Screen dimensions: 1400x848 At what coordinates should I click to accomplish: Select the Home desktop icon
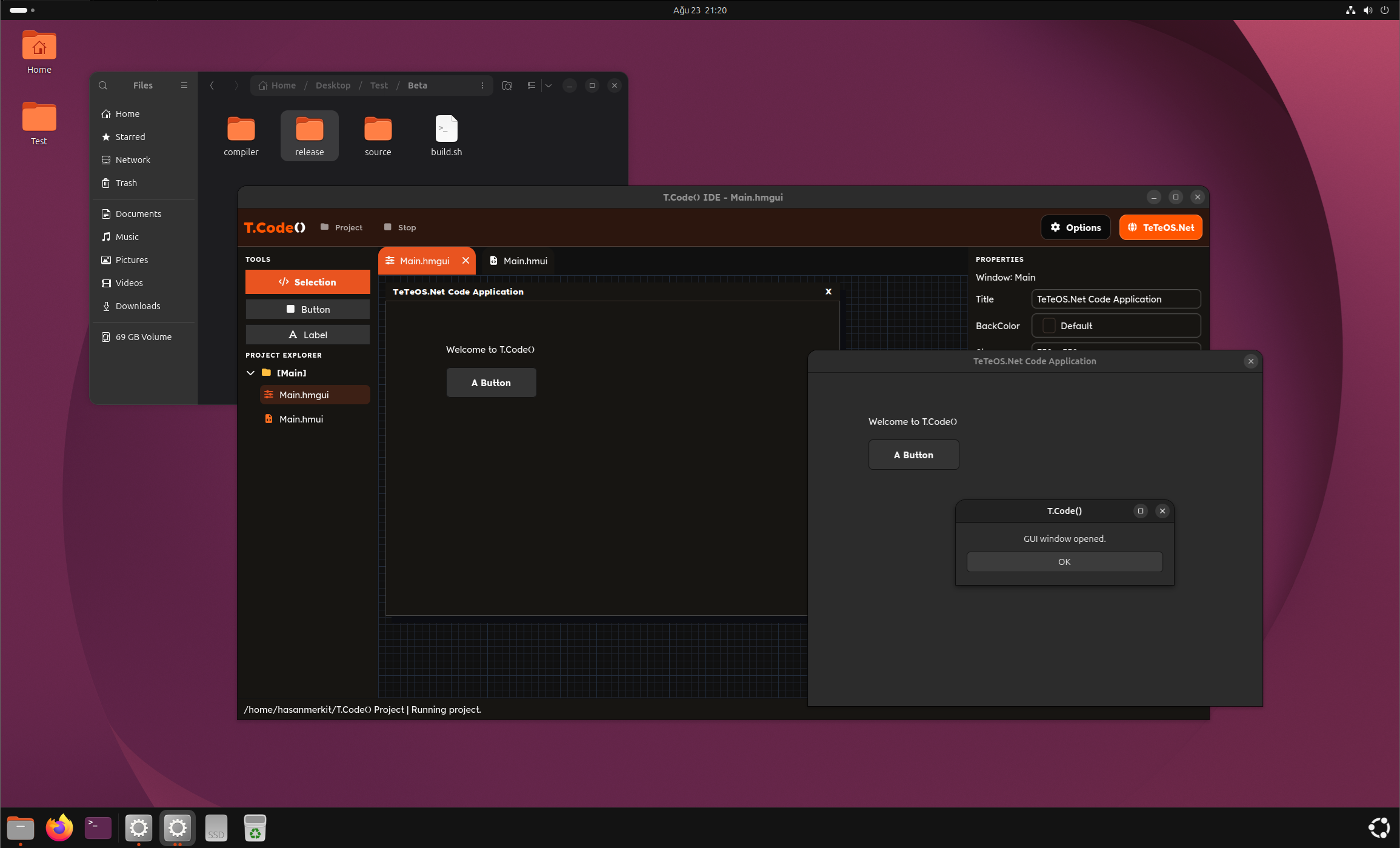(39, 52)
